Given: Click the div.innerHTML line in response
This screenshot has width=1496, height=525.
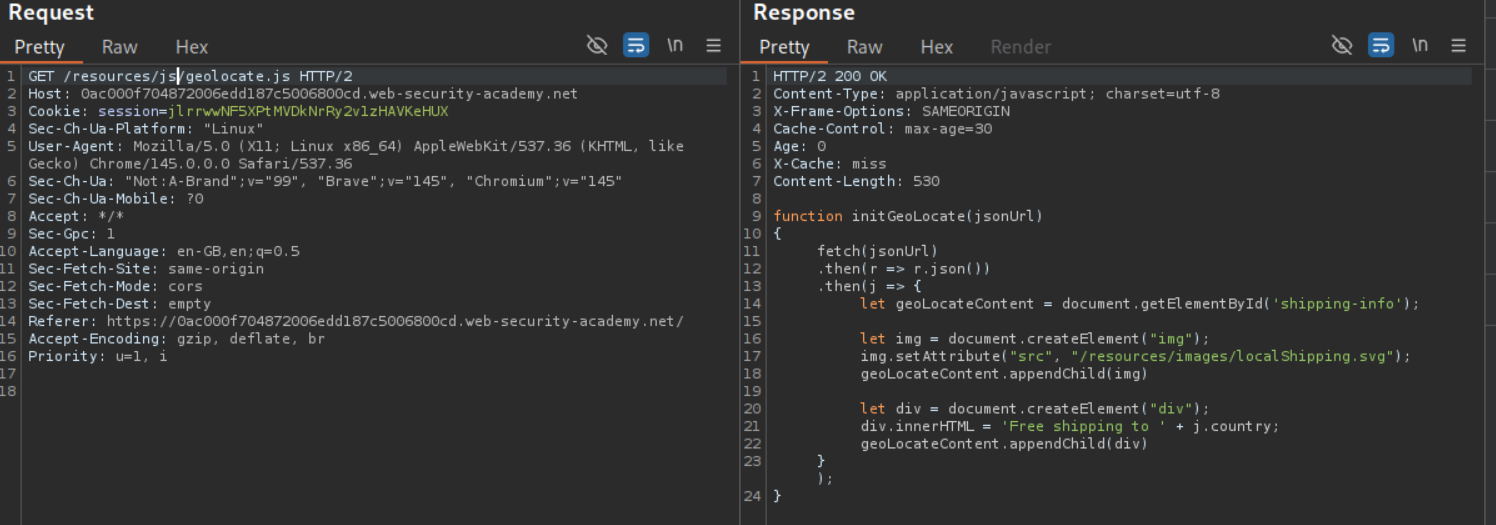Looking at the screenshot, I should click(x=1069, y=426).
